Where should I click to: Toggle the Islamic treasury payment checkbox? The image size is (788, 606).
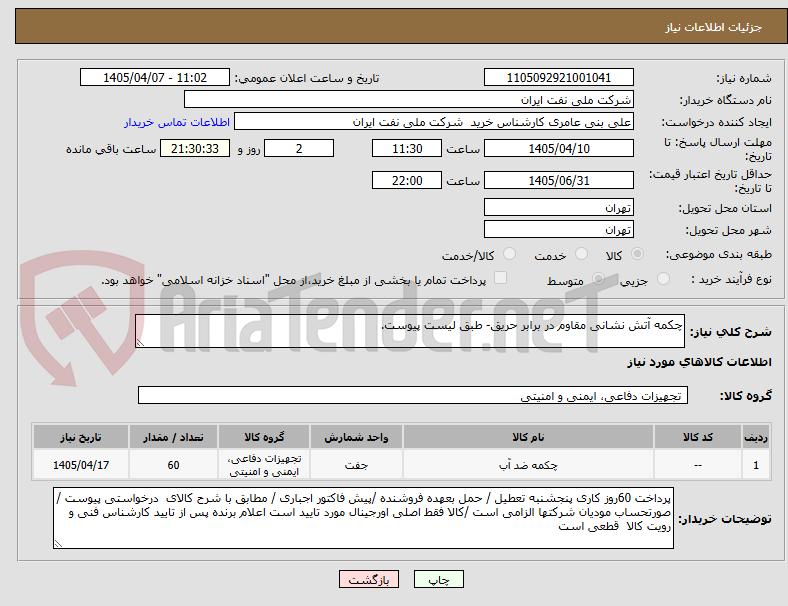pyautogui.click(x=501, y=278)
